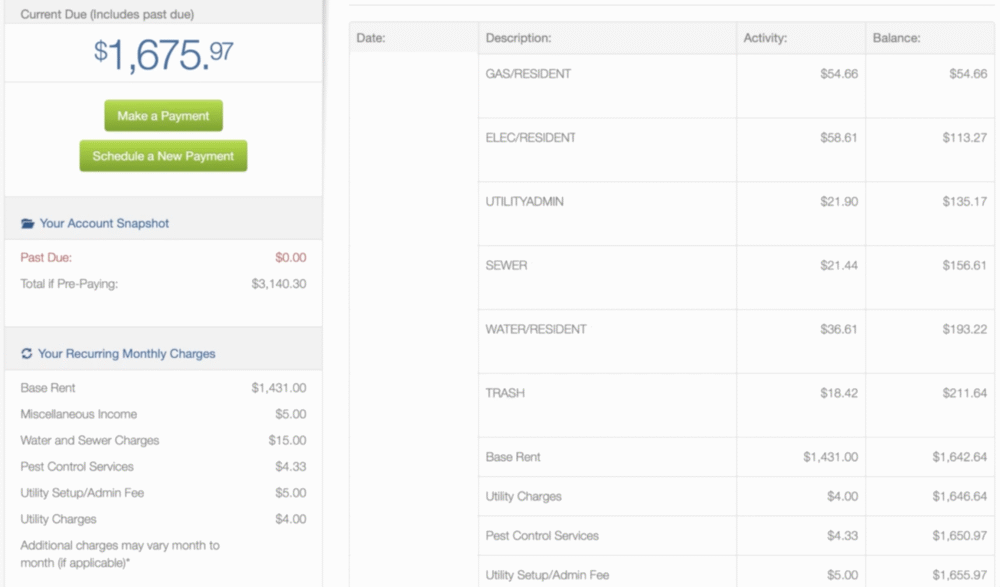Click the folder icon beside Your Account Snapshot
The width and height of the screenshot is (1000, 587).
27,224
